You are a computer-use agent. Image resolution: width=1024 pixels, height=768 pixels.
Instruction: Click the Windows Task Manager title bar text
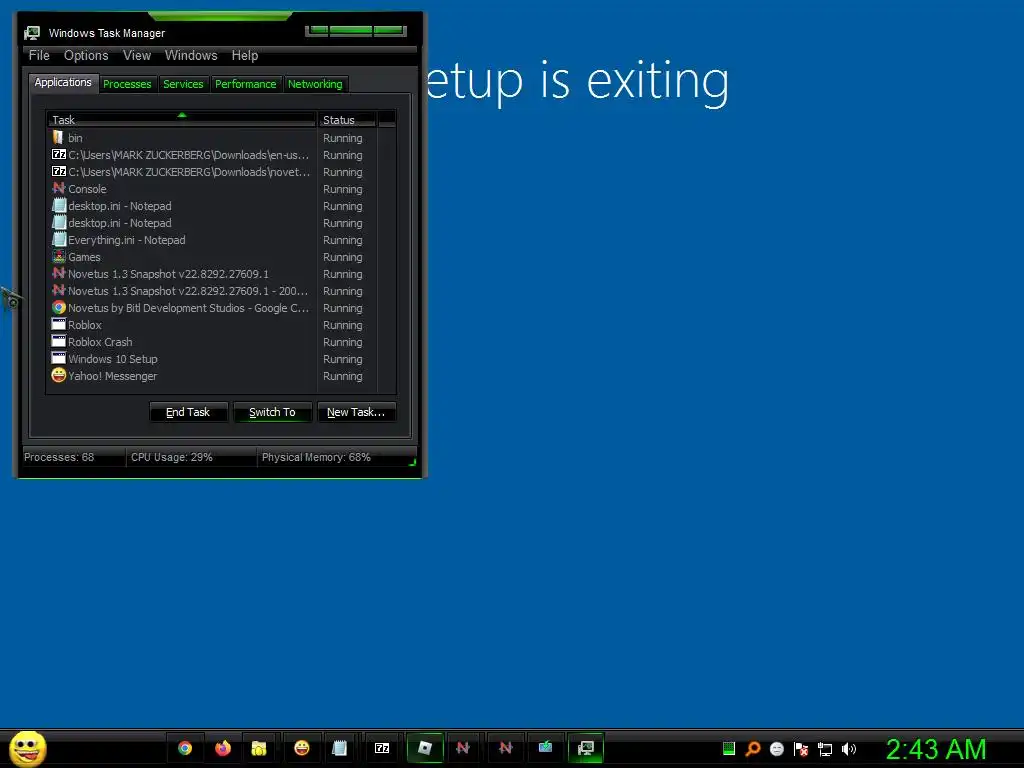107,33
